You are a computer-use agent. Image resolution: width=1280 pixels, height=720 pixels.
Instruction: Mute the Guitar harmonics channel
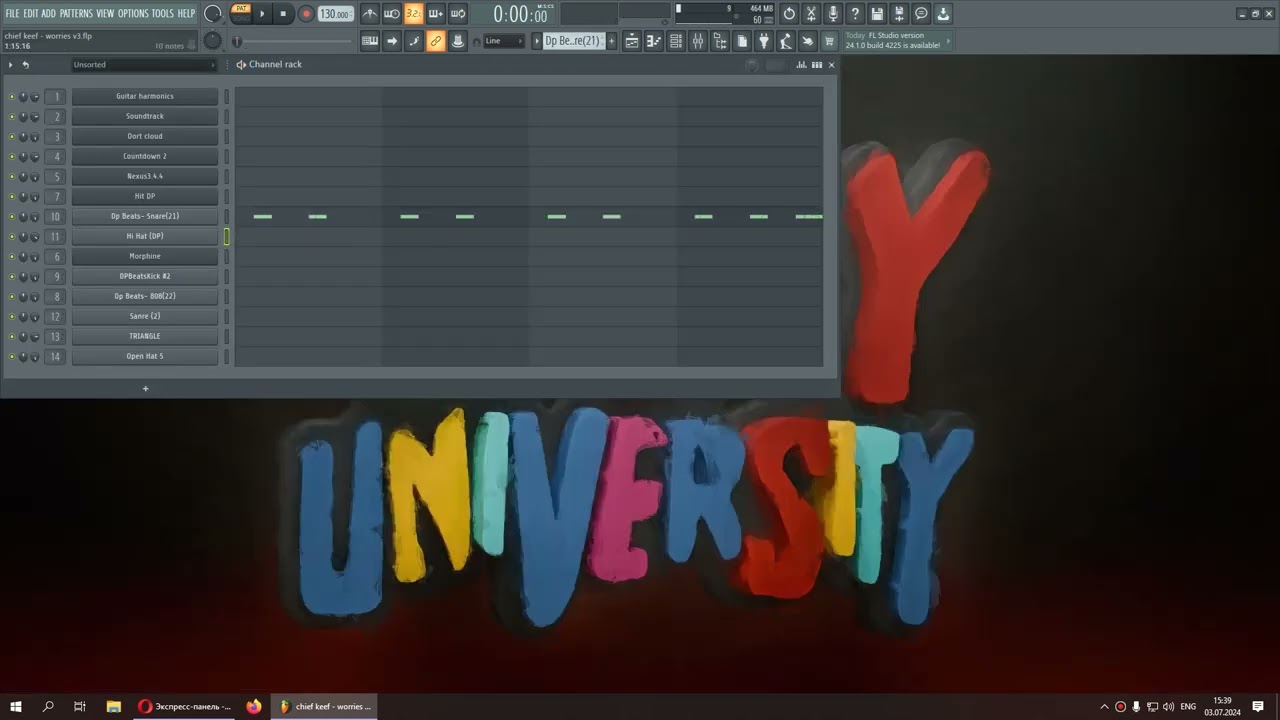pyautogui.click(x=12, y=97)
